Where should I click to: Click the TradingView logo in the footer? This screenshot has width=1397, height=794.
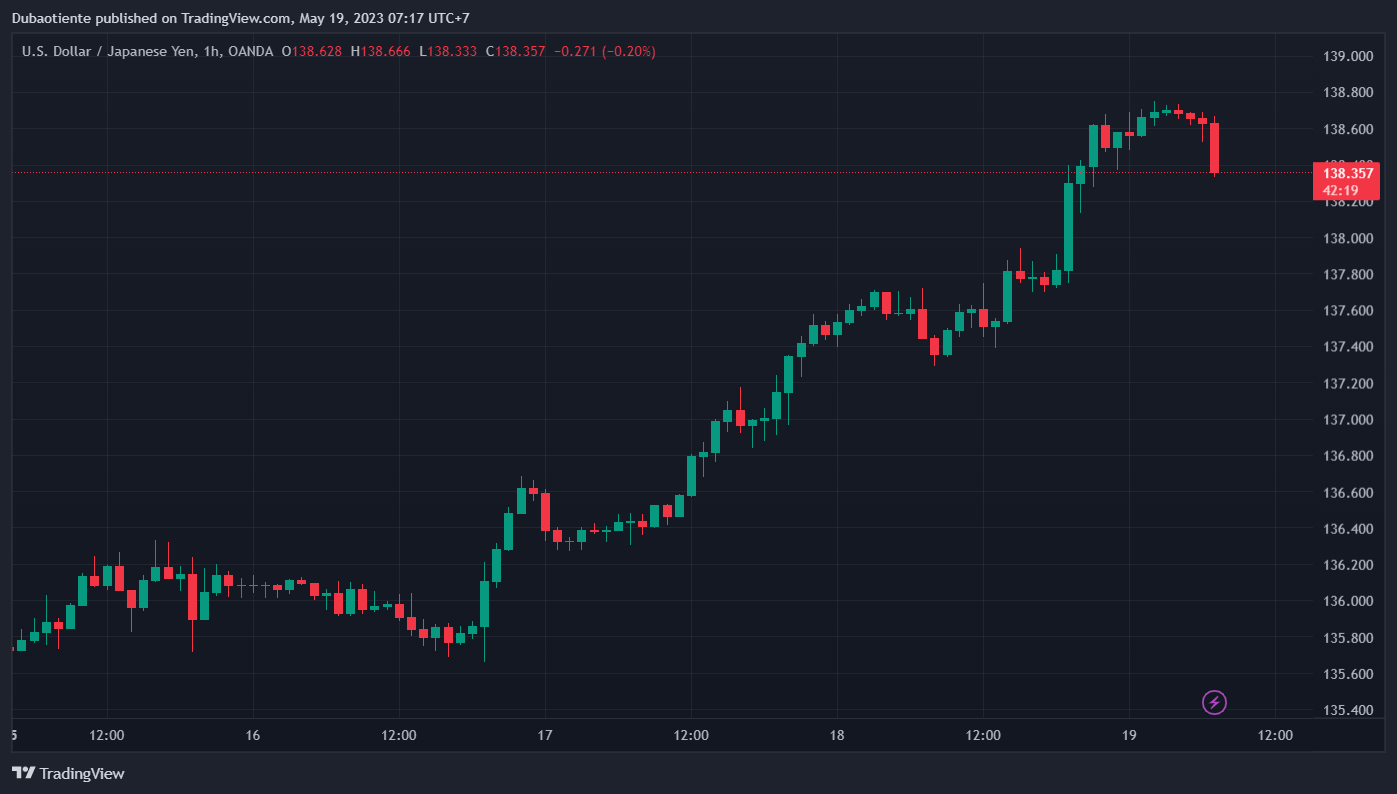pos(67,773)
